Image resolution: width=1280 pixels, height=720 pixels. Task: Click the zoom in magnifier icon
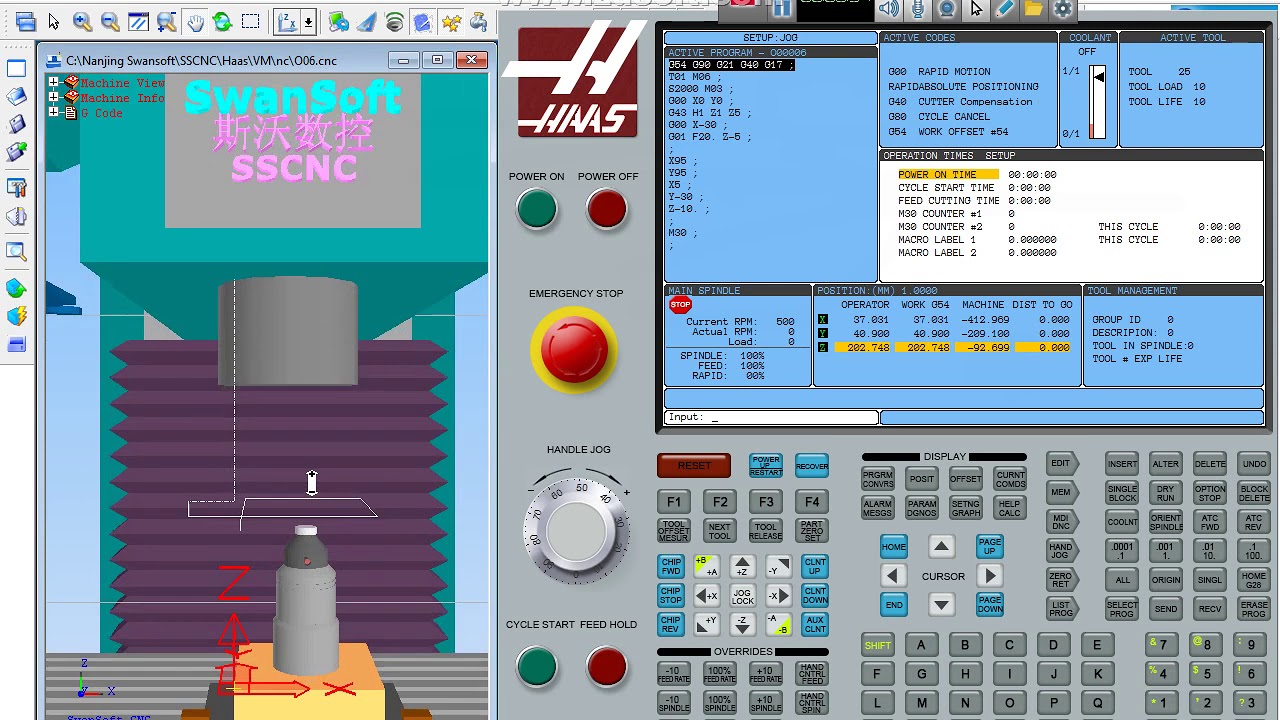point(82,21)
